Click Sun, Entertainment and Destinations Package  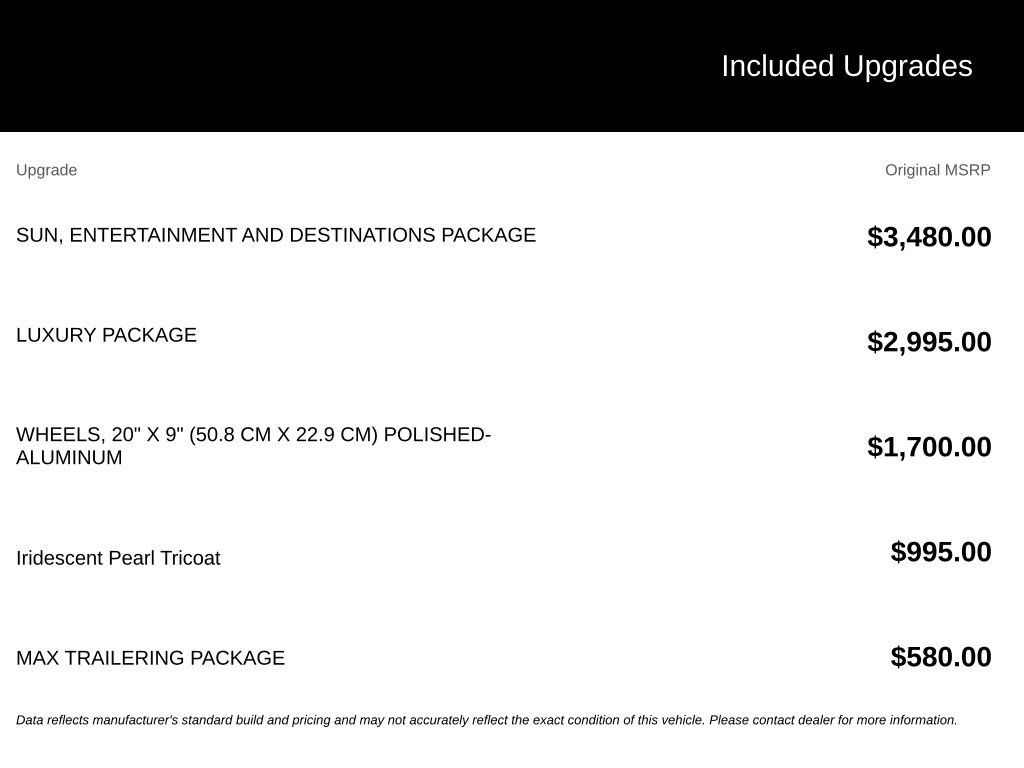(x=276, y=235)
